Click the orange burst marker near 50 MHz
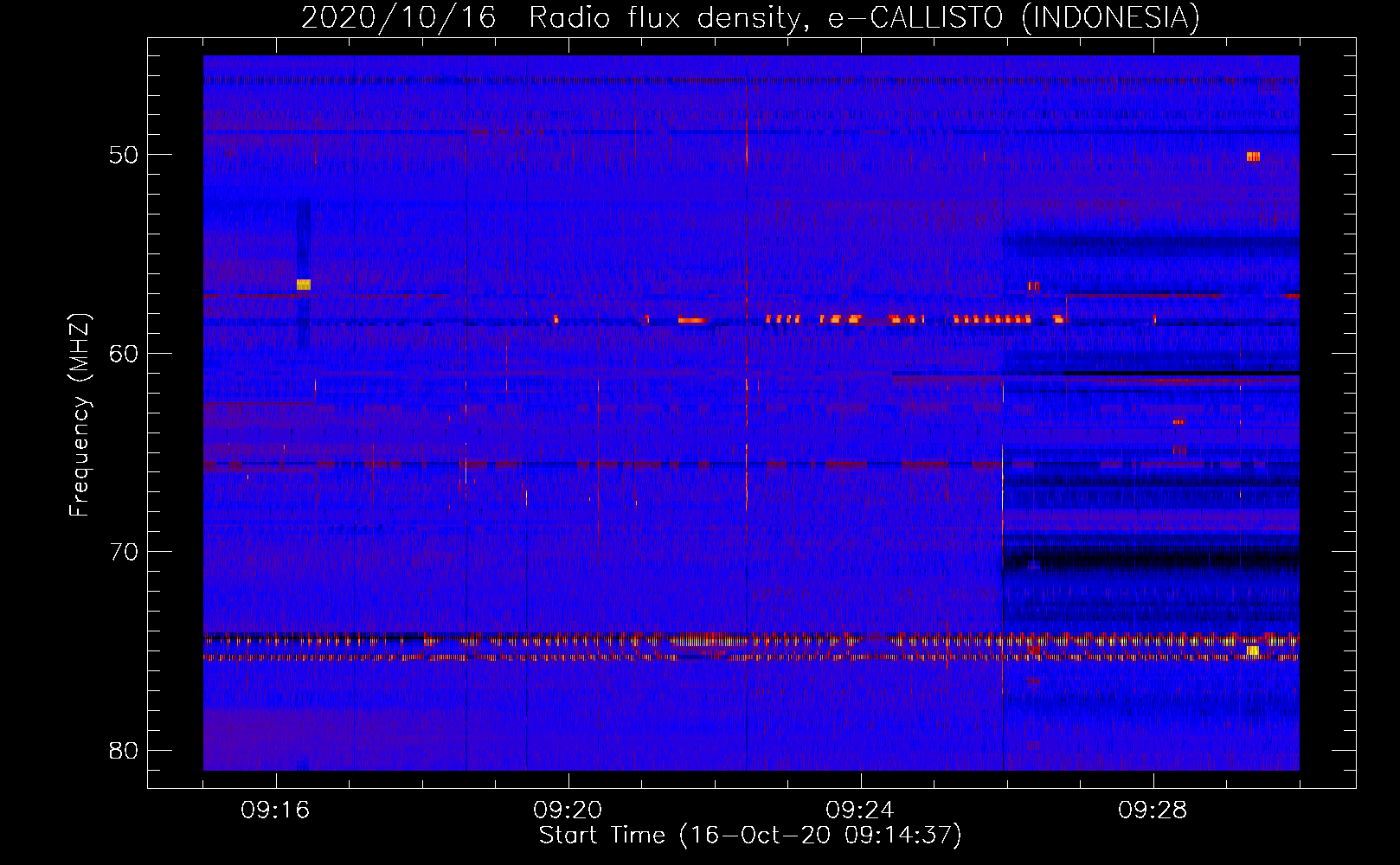 pos(1253,157)
